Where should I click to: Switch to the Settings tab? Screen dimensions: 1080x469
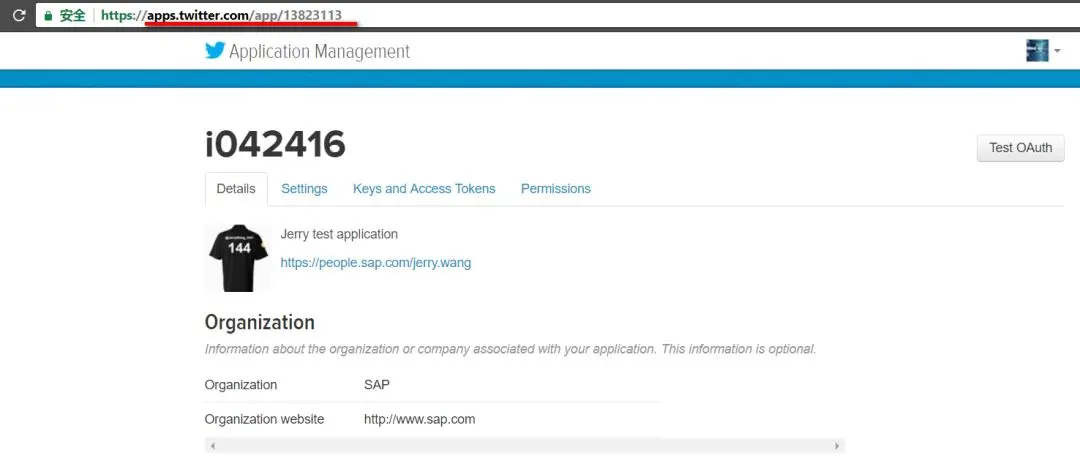[x=304, y=189]
